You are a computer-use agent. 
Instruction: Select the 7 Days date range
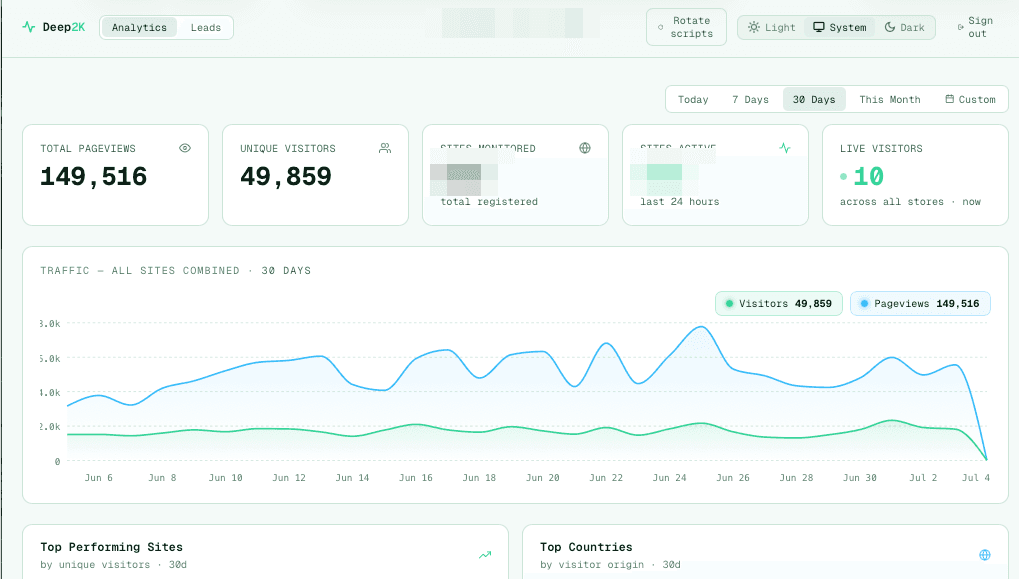click(750, 99)
